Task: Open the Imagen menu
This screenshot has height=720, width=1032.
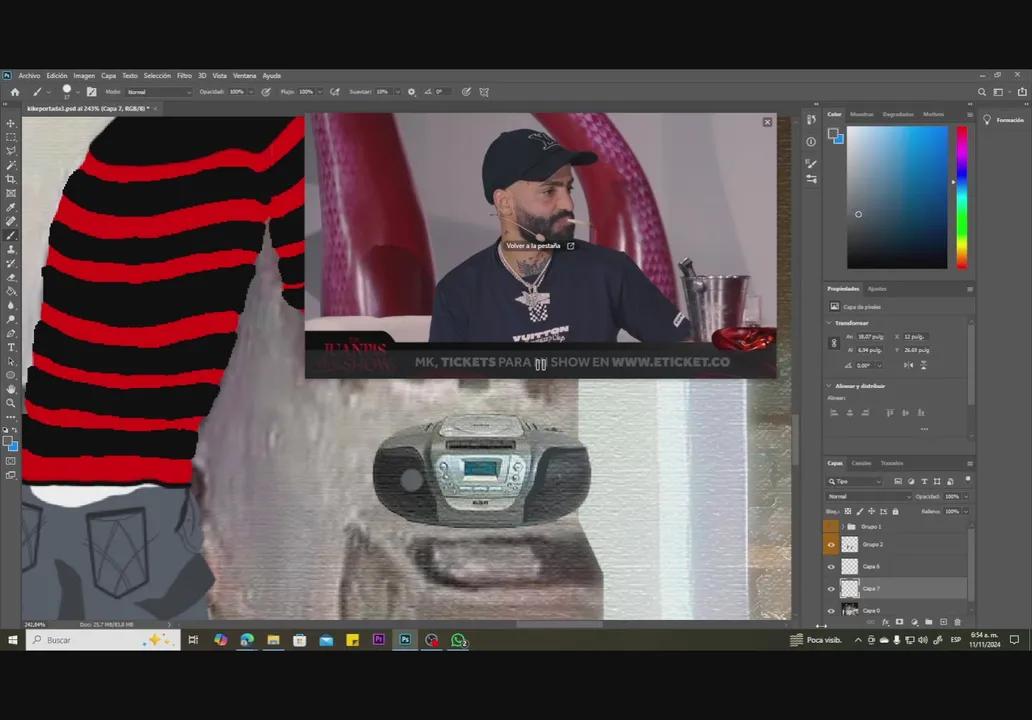Action: (84, 76)
